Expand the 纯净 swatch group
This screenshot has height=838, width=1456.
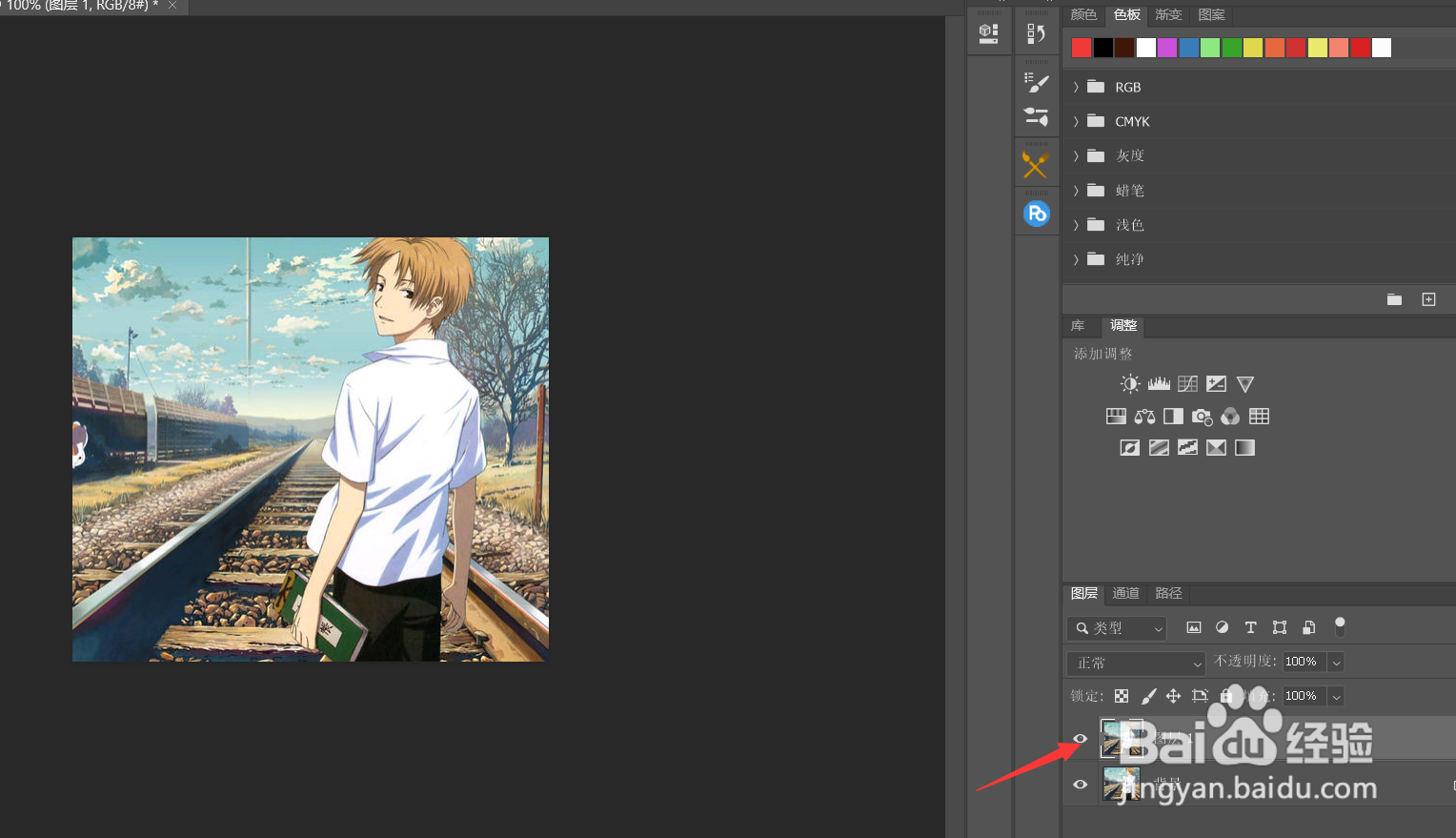(1076, 259)
